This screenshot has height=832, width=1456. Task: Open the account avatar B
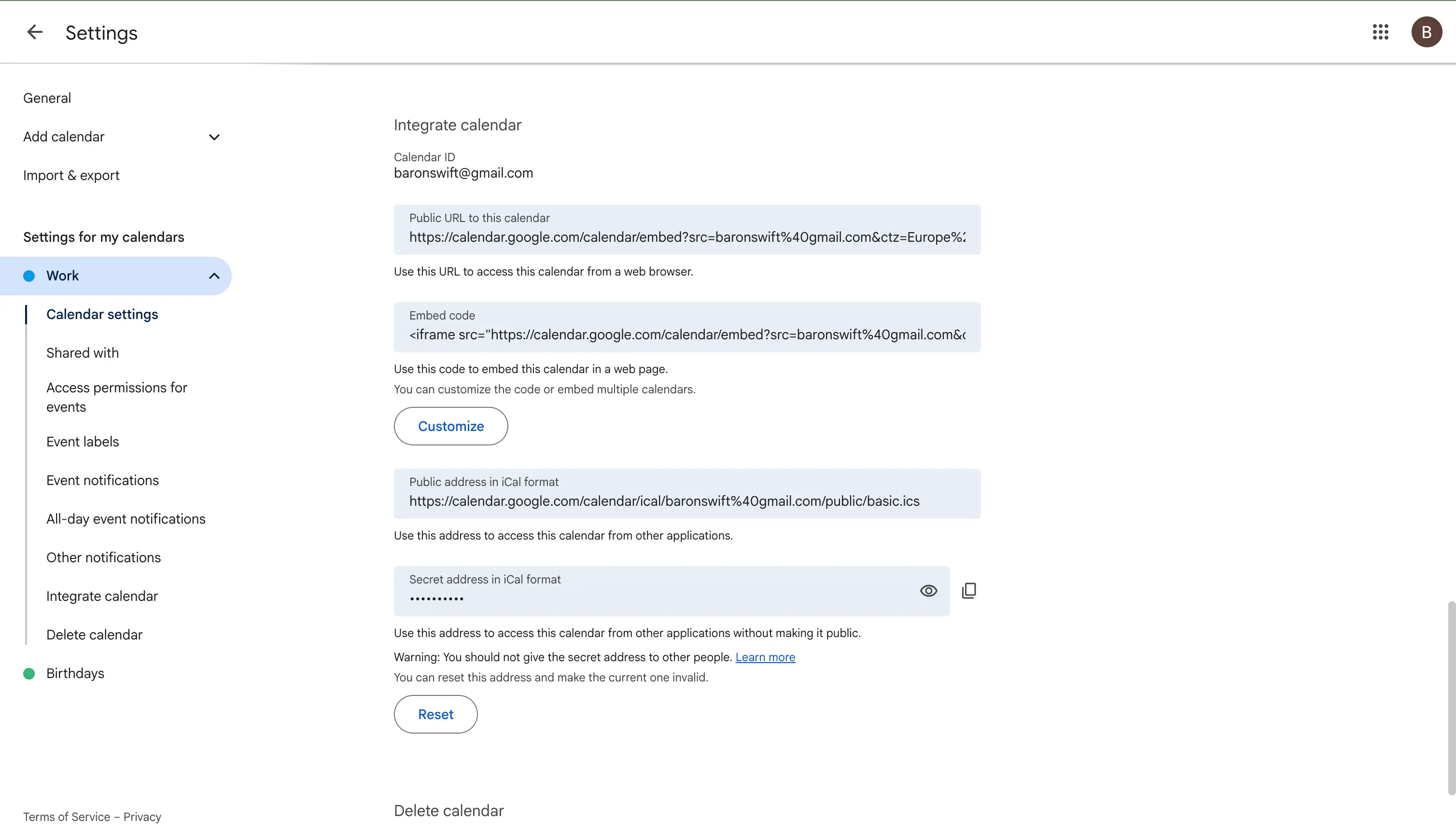1426,32
